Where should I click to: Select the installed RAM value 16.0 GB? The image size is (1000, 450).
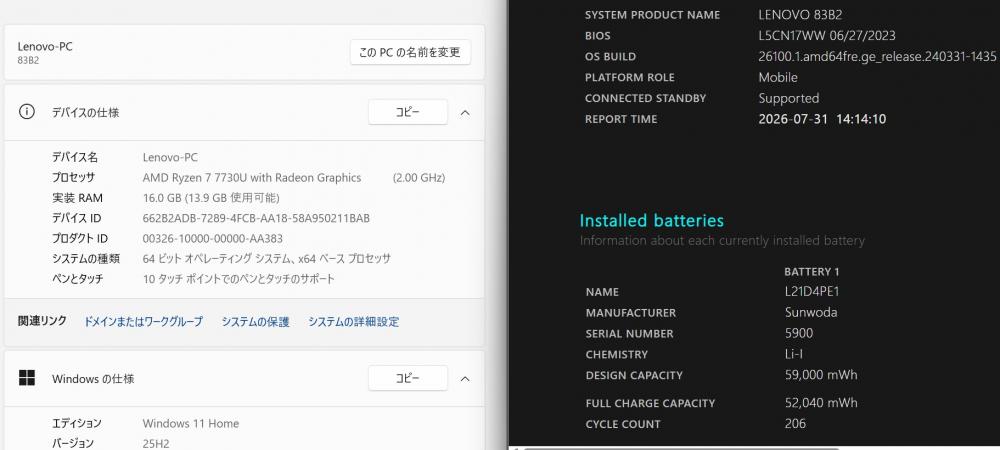[211, 198]
